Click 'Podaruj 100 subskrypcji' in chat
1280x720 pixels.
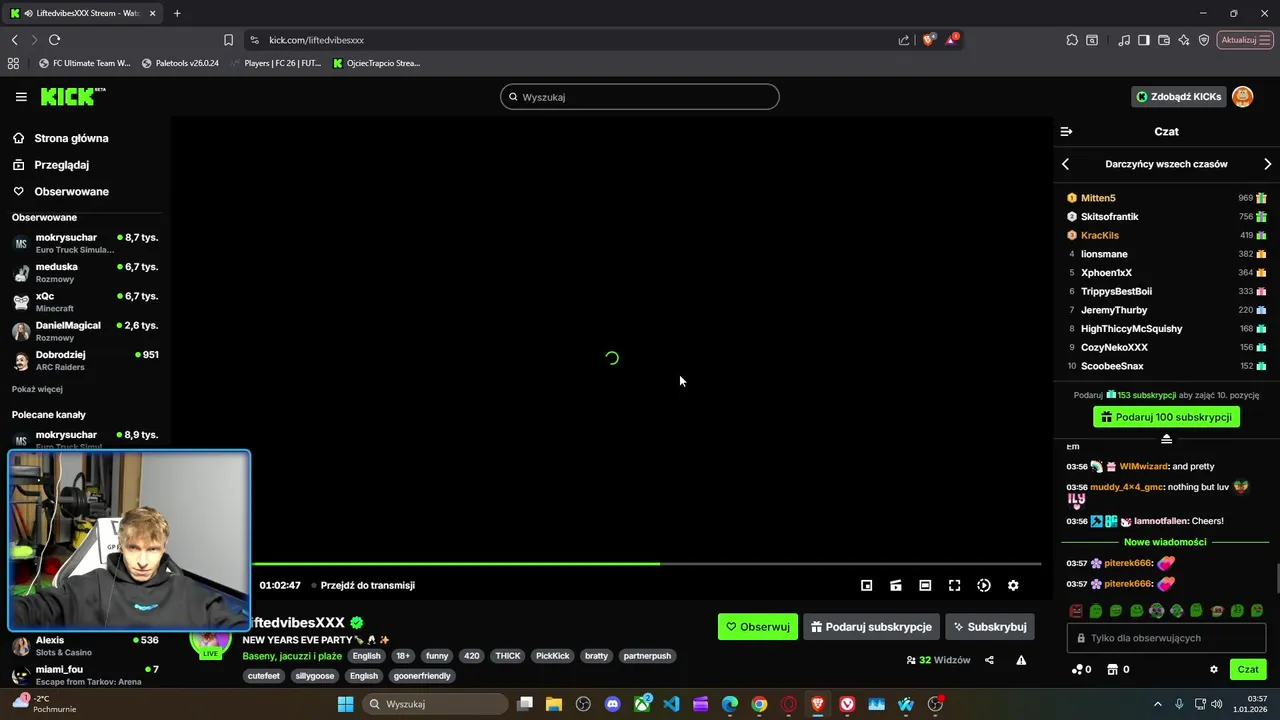(1166, 417)
